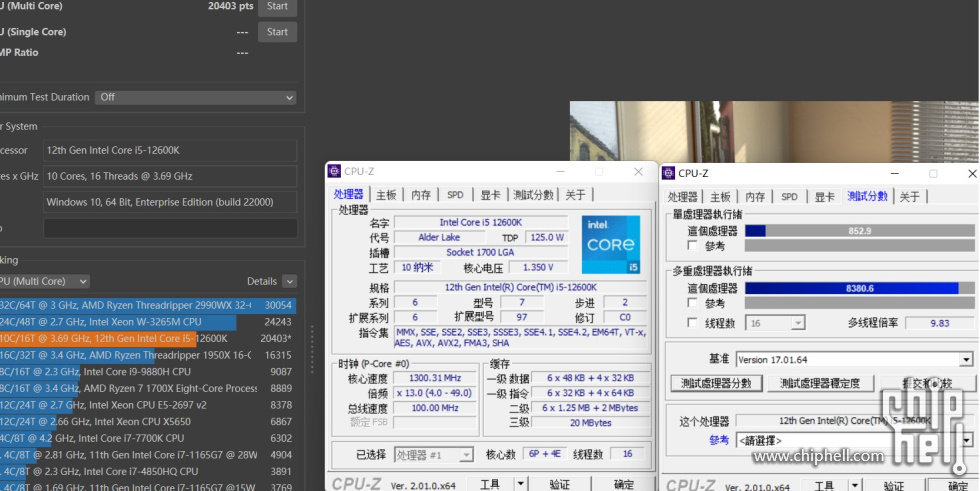Select the i7-1165G7 @ 28W ranking row
Viewport: 980px width, 491px height.
(x=148, y=455)
